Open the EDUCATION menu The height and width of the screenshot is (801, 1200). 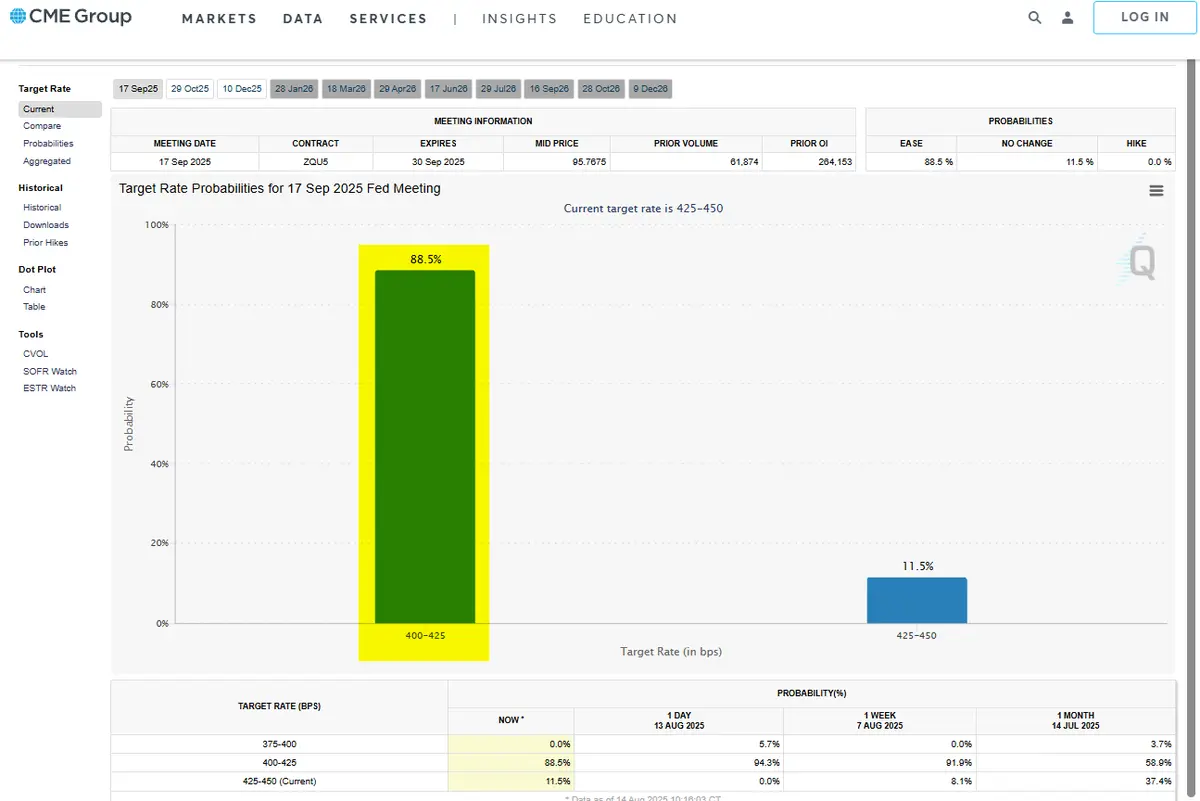click(630, 18)
